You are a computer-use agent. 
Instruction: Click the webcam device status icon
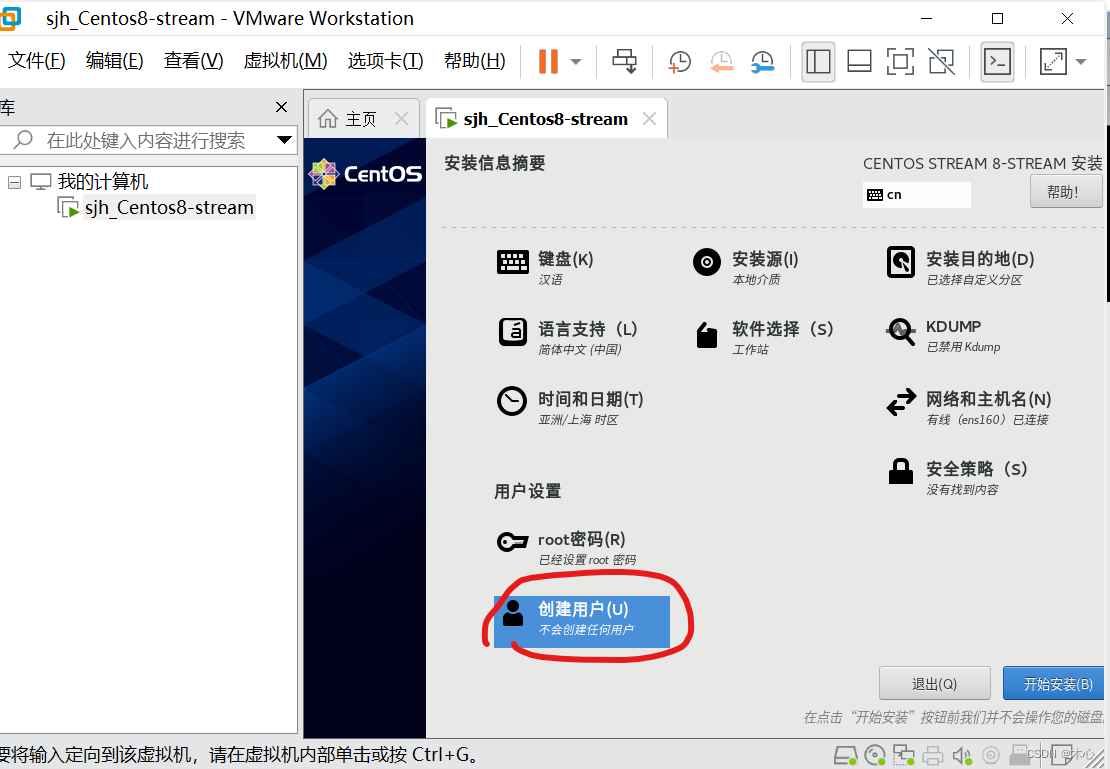point(992,756)
